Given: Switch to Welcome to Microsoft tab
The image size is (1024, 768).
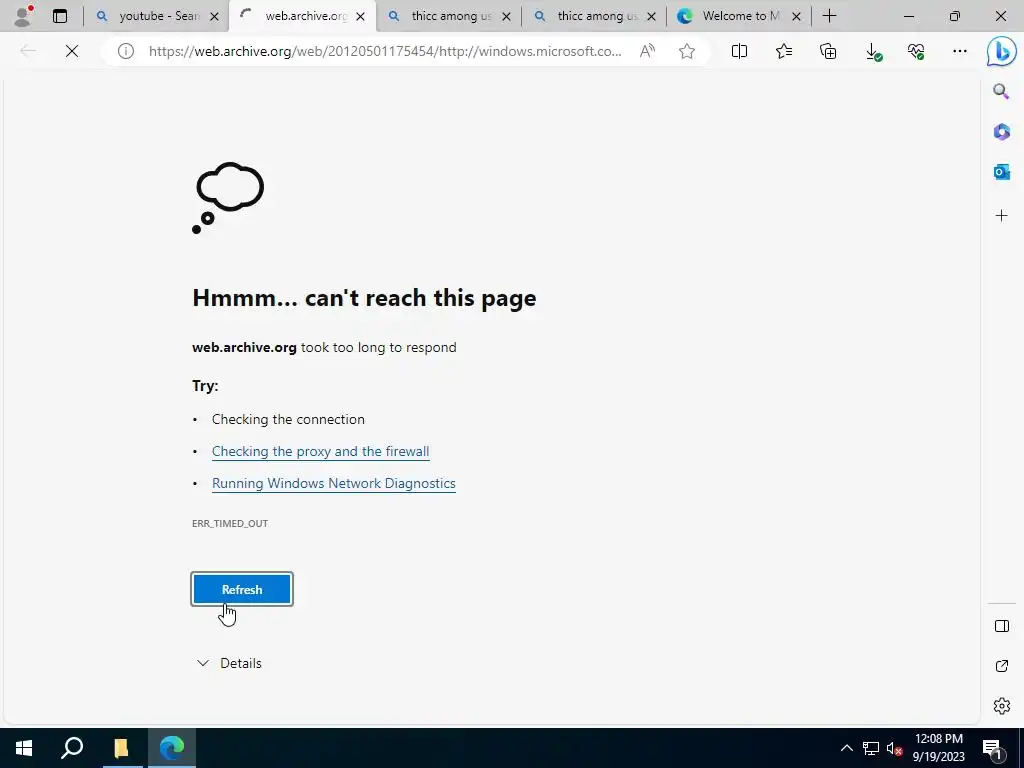Looking at the screenshot, I should (739, 16).
